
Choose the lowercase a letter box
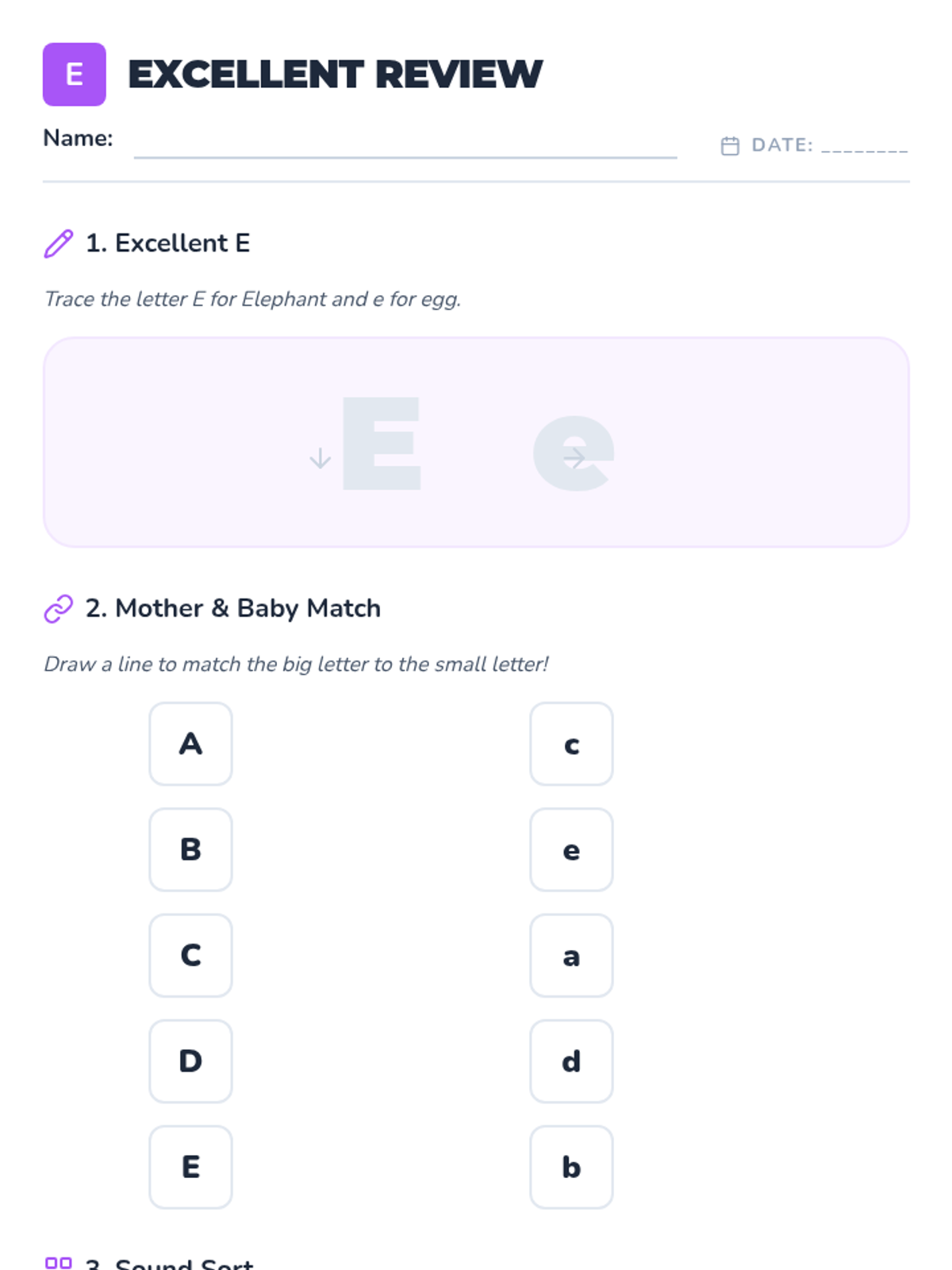(x=571, y=955)
